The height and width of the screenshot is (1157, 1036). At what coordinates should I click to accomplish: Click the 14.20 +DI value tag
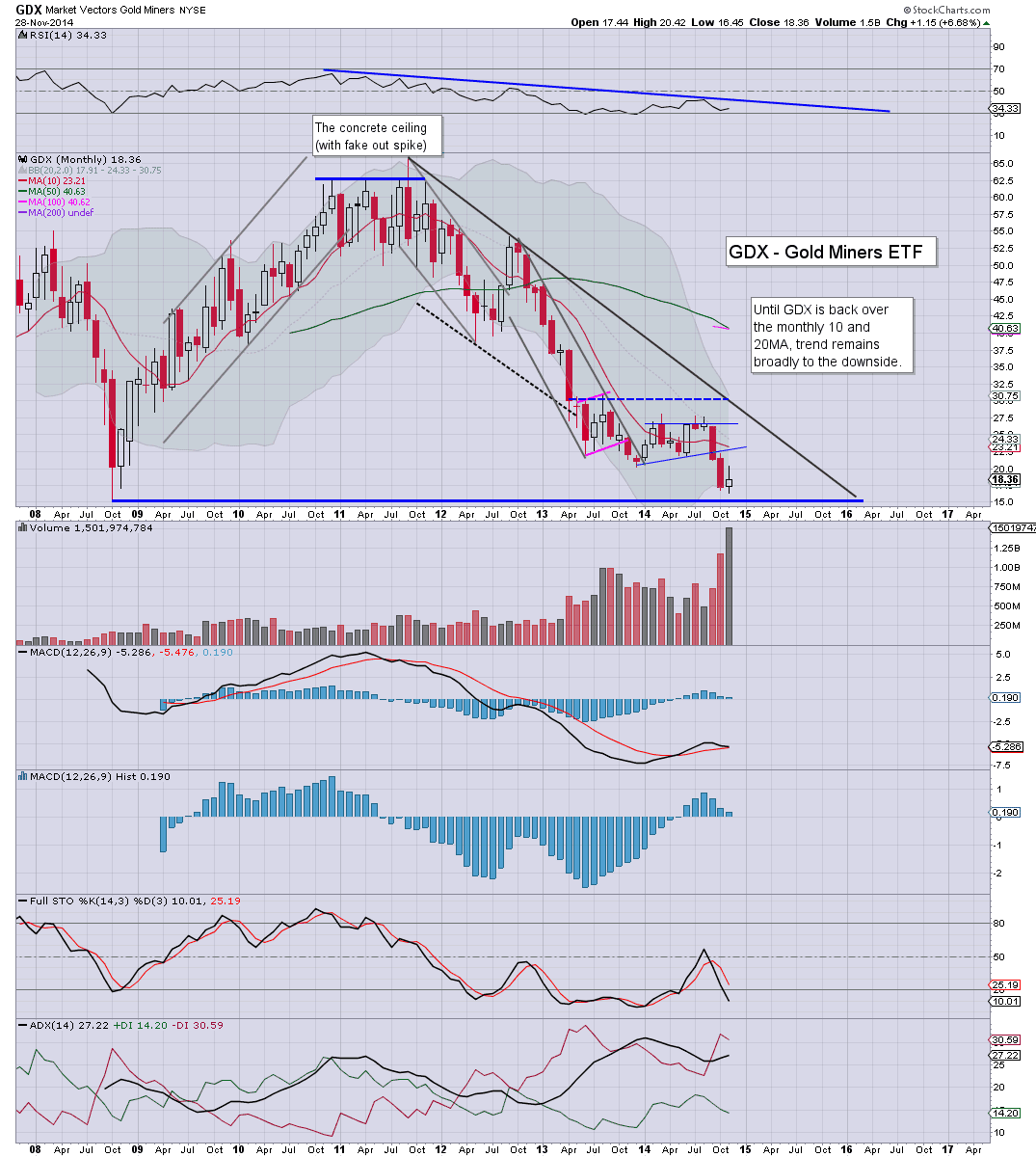1004,1112
